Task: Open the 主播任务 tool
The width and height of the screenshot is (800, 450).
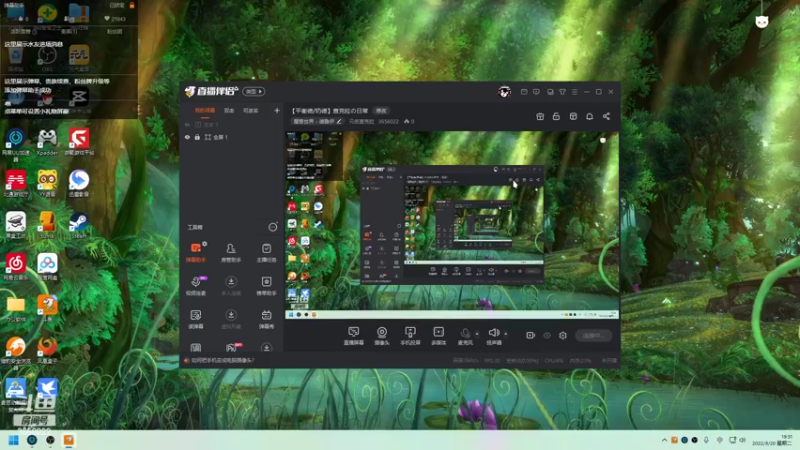Action: coord(266,252)
